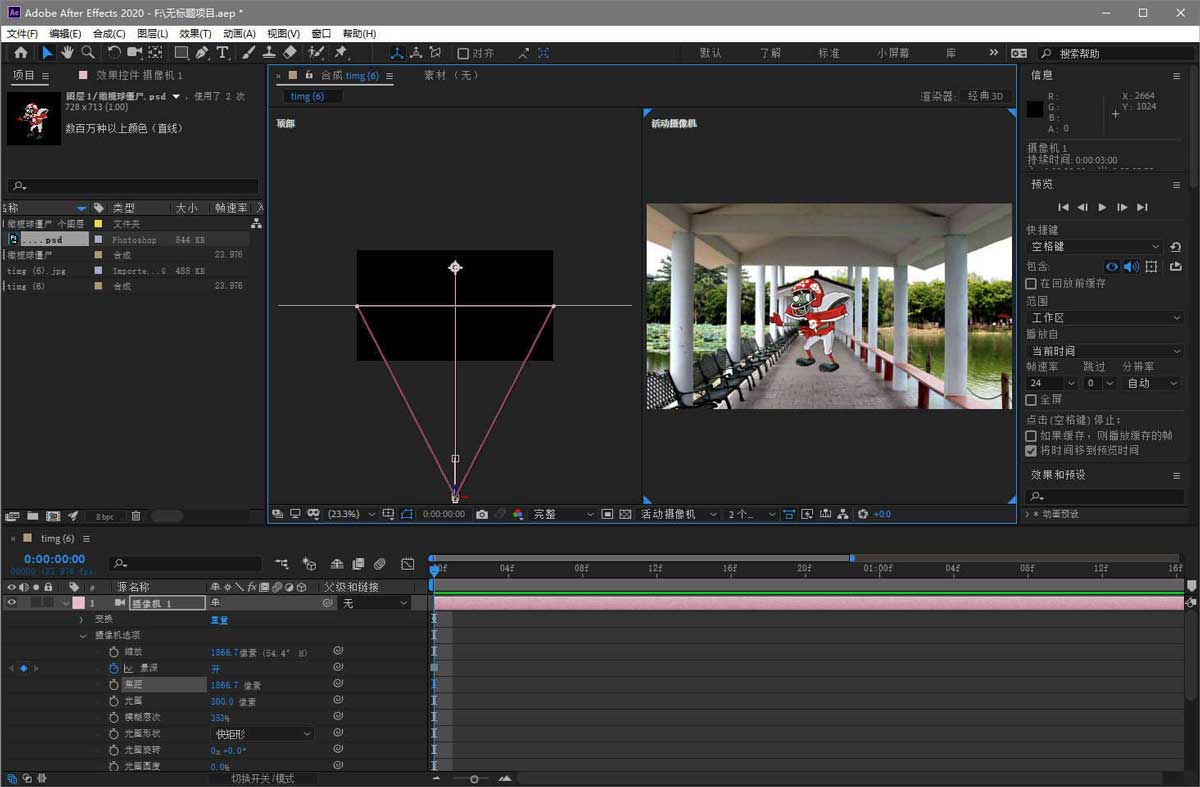Select the Selection arrow tool

coord(47,53)
